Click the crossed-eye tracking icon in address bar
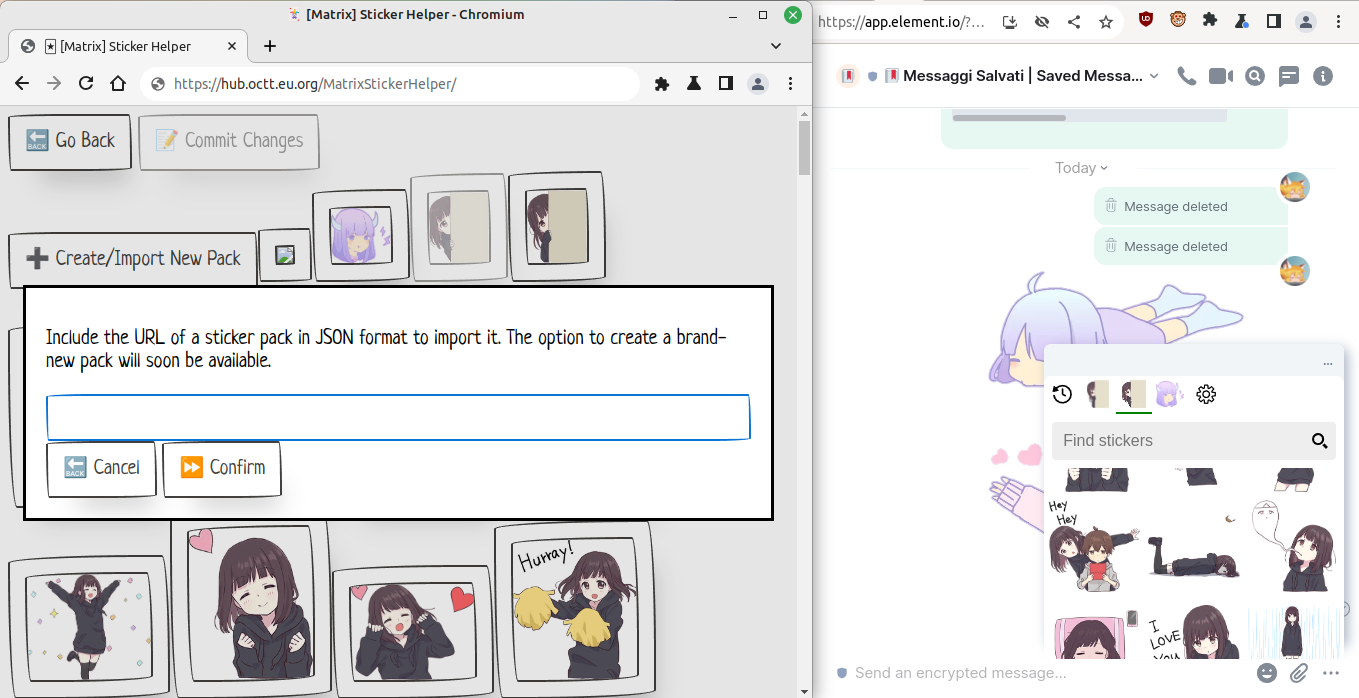Viewport: 1359px width, 698px height. click(x=1042, y=21)
